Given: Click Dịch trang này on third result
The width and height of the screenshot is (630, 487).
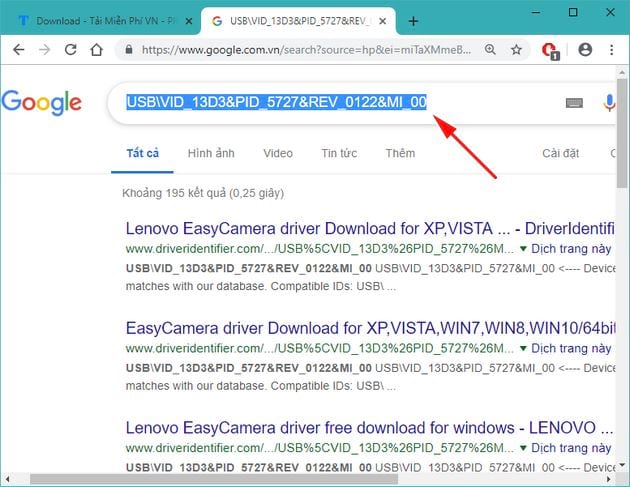Looking at the screenshot, I should (571, 448).
